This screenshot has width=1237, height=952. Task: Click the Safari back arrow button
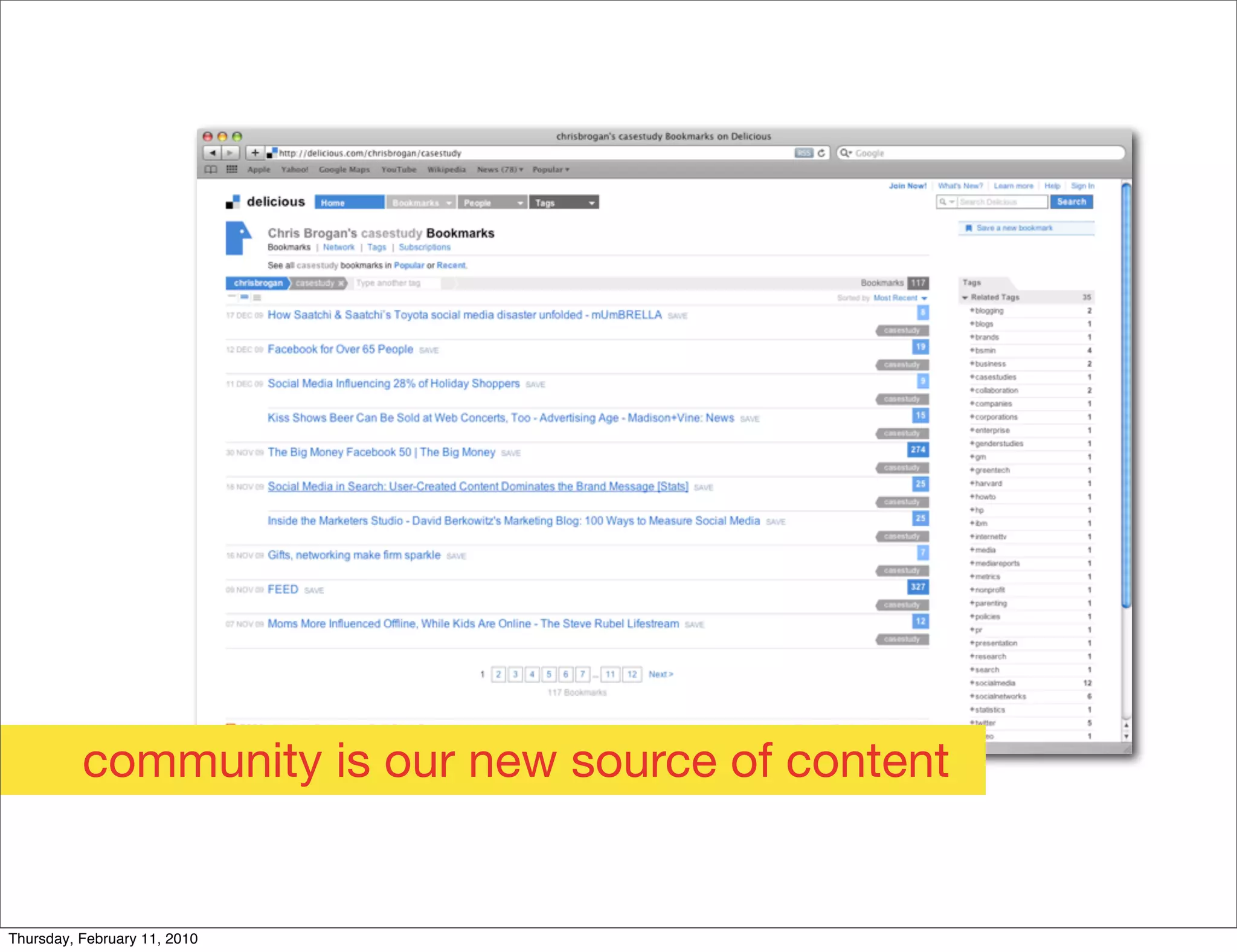click(x=212, y=153)
